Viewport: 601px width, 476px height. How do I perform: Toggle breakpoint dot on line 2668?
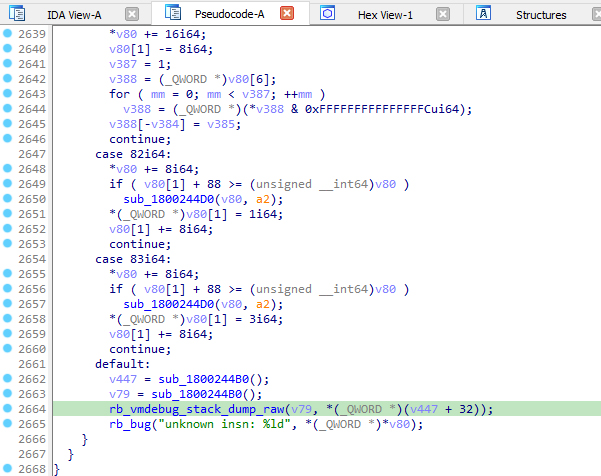(7, 468)
